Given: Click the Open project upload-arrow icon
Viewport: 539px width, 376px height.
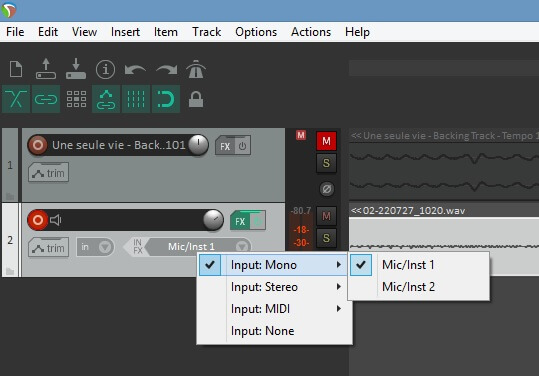Looking at the screenshot, I should click(46, 69).
